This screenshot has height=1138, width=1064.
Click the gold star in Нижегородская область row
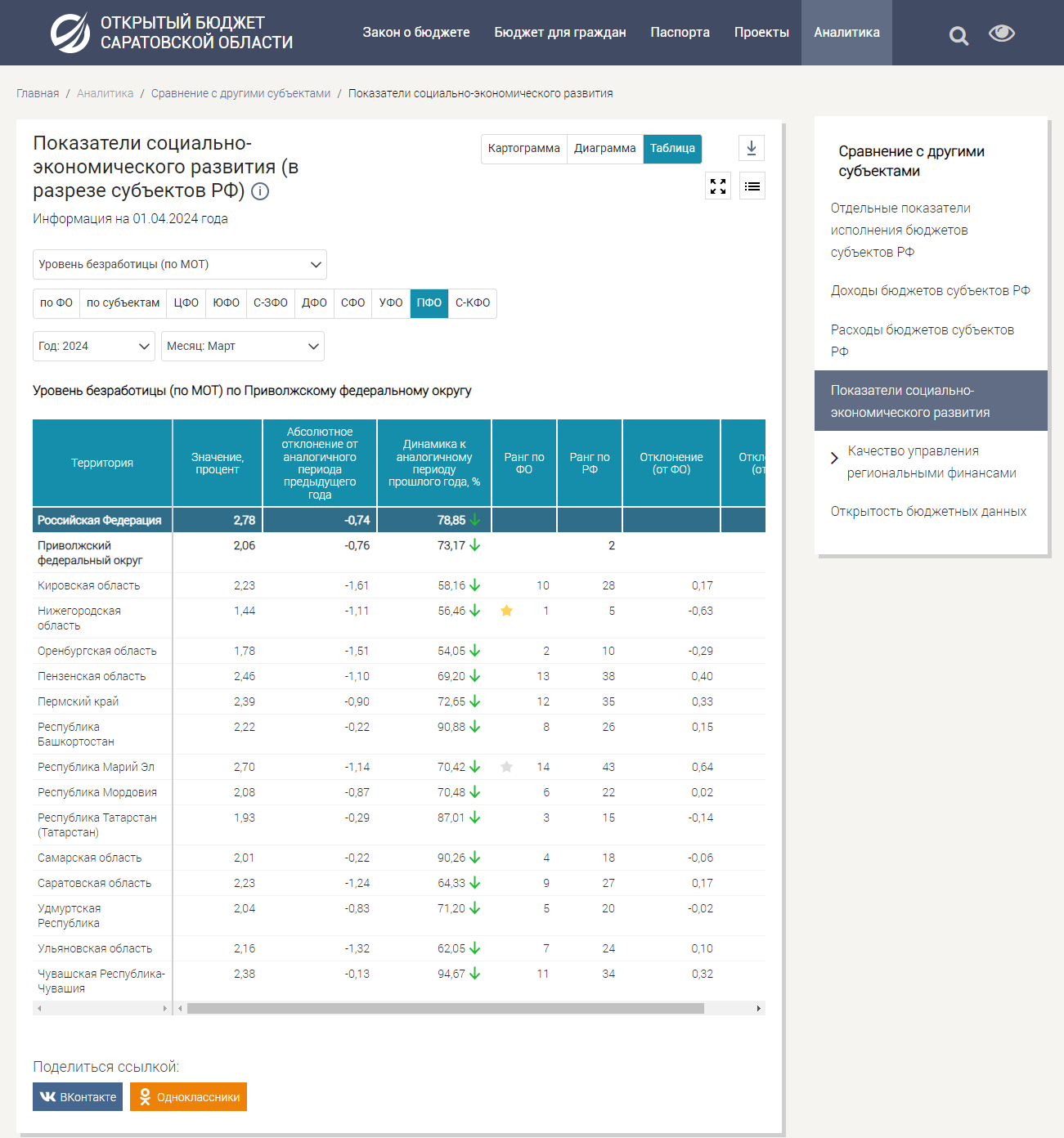507,611
